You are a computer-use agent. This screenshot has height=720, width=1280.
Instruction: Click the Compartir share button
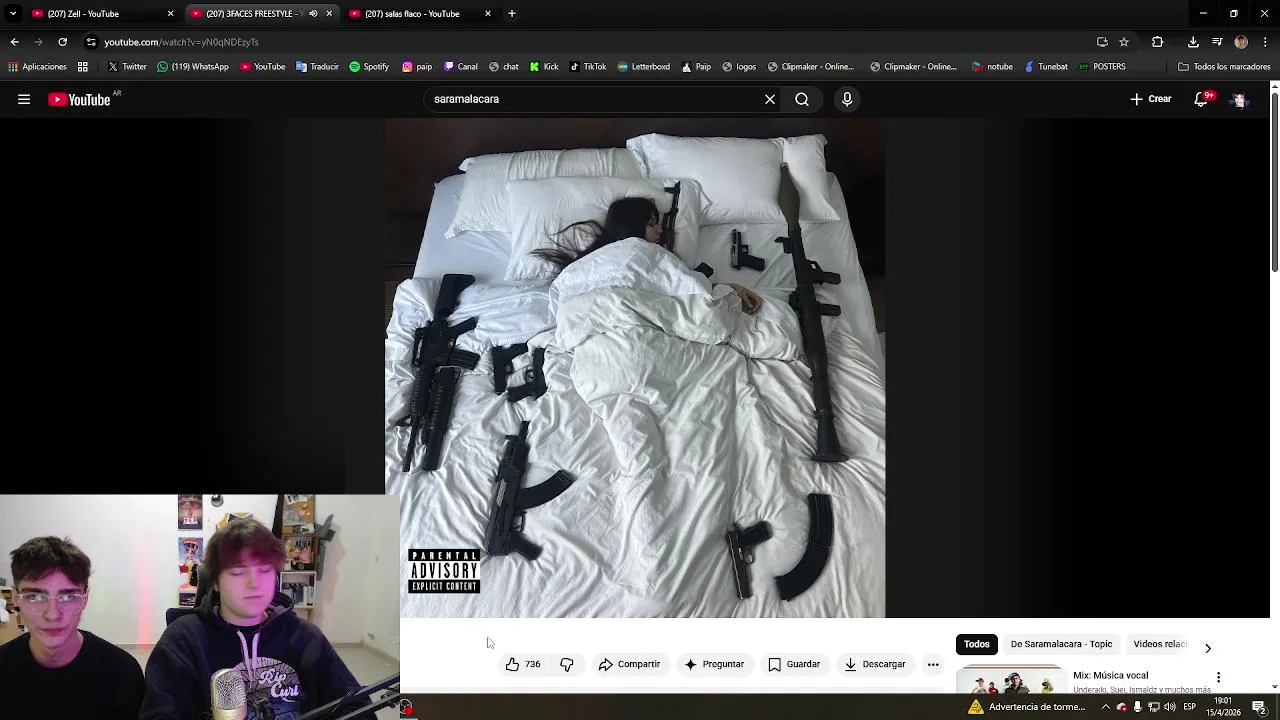point(629,664)
